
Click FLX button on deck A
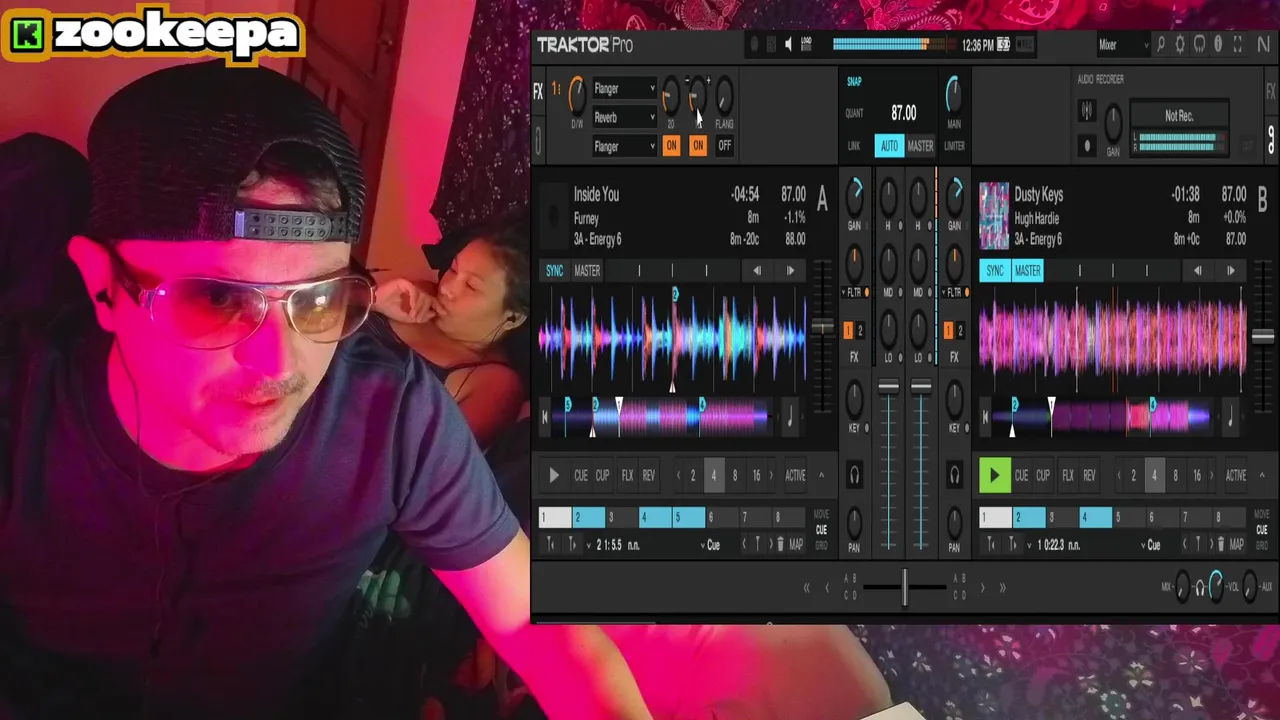coord(627,476)
